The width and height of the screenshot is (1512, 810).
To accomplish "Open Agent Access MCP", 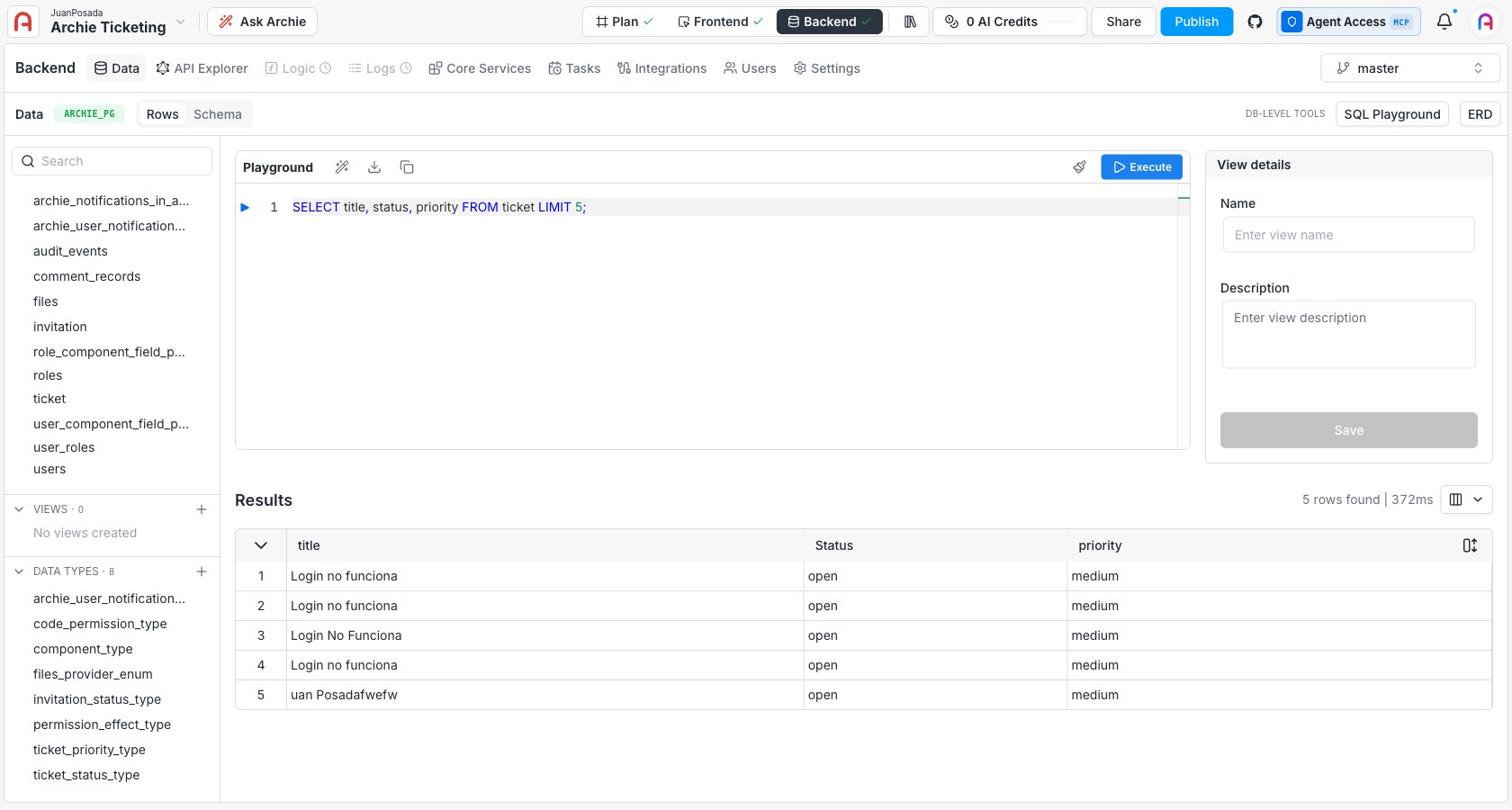I will 1348,22.
